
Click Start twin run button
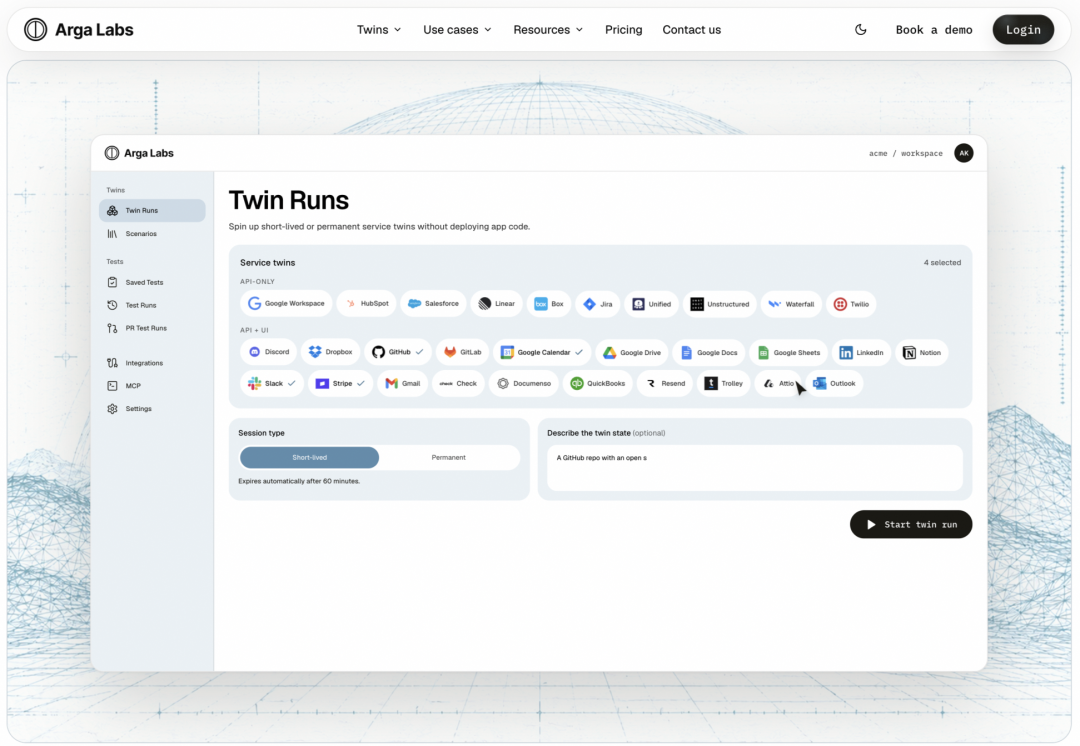pos(911,524)
